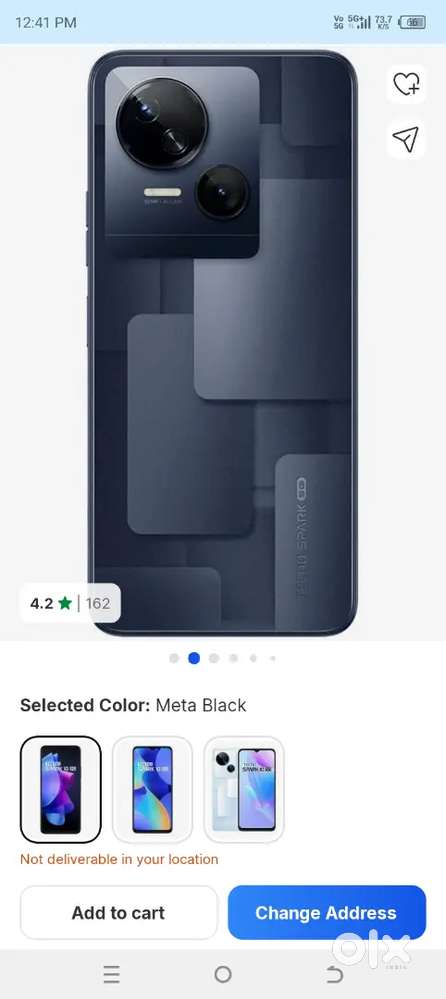Open the phone back product image
The height and width of the screenshot is (999, 446).
tap(222, 343)
